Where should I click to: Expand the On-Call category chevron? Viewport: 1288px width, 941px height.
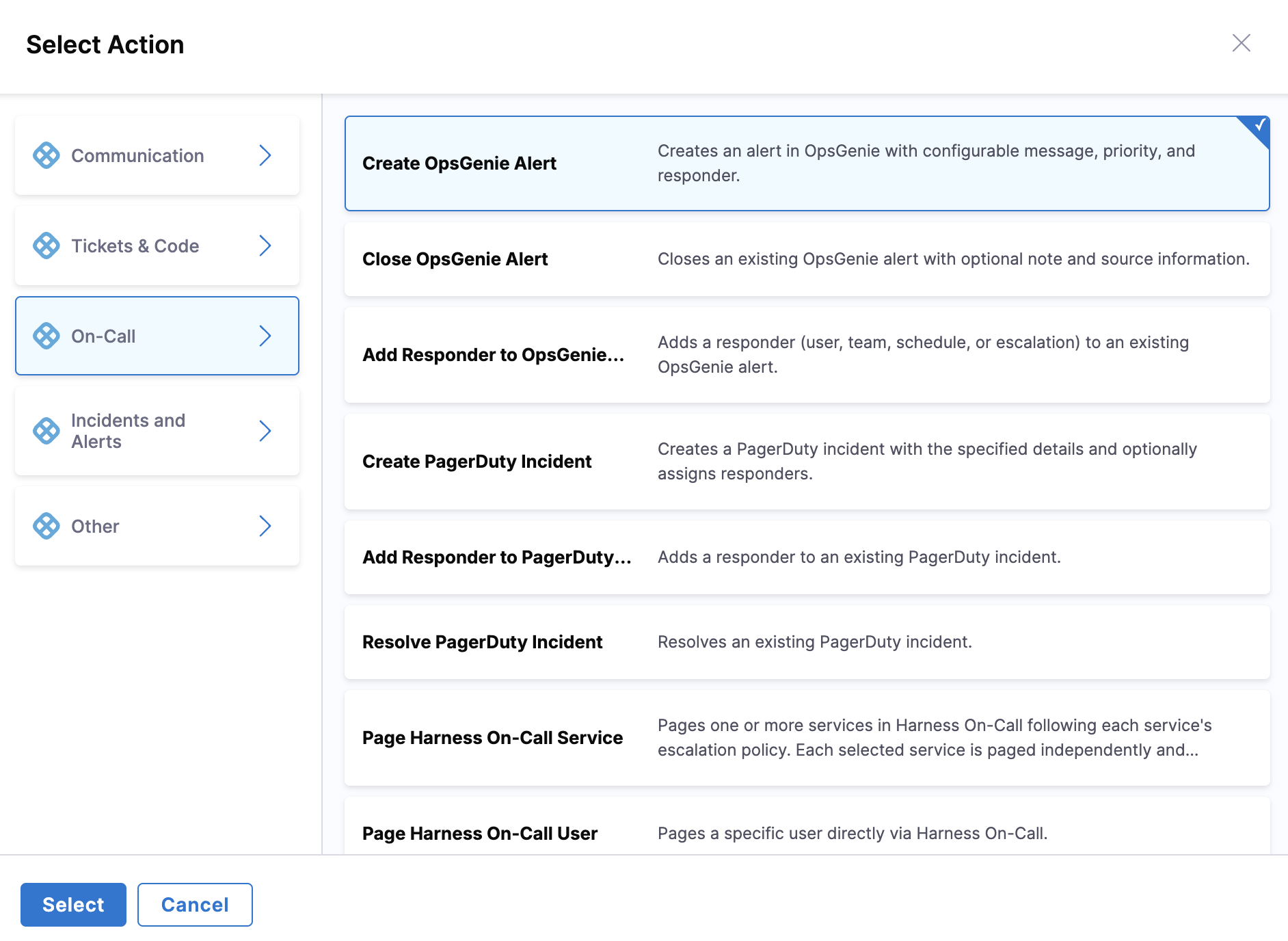[265, 336]
